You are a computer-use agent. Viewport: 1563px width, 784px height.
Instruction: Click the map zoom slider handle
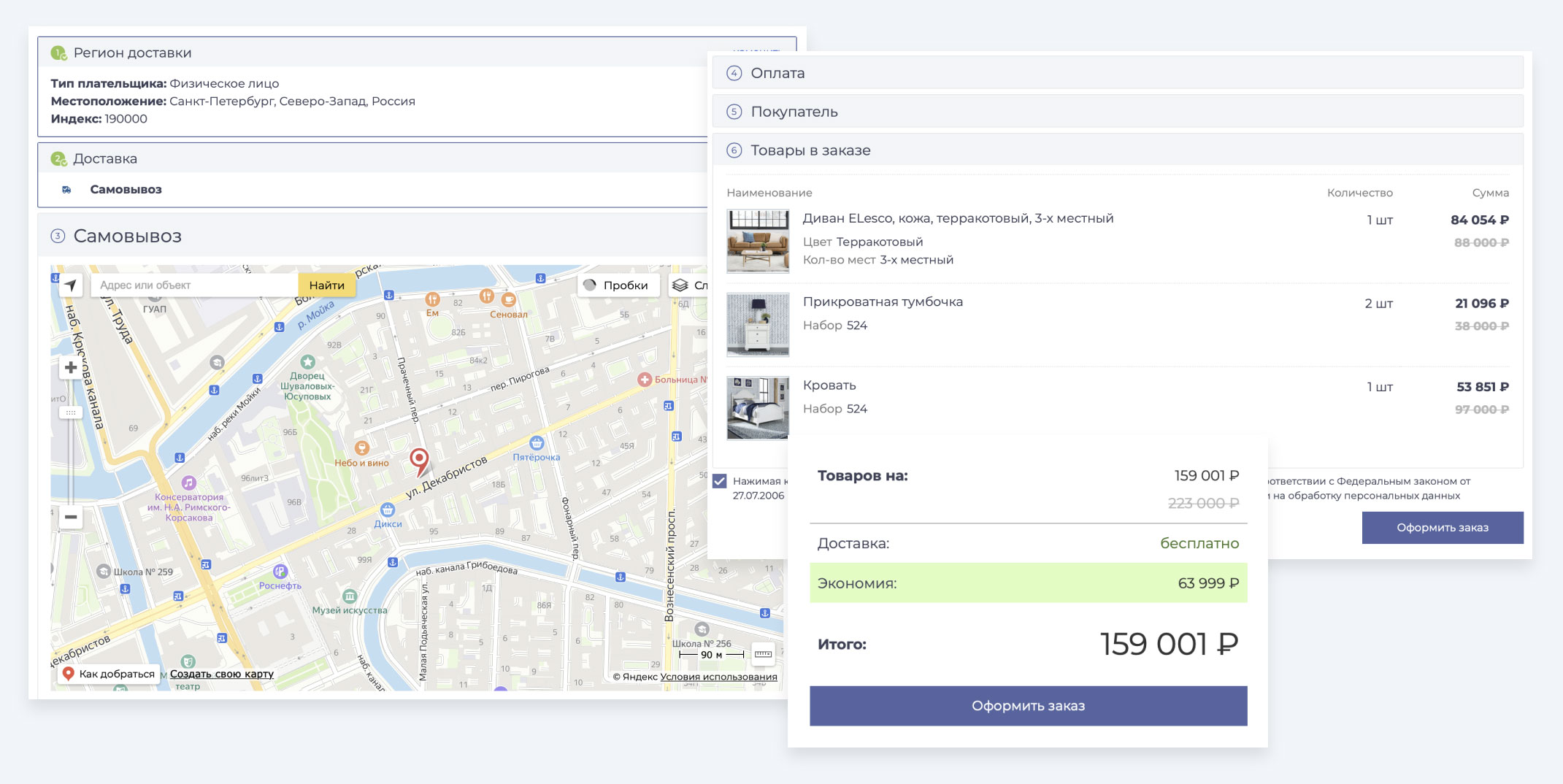tap(71, 413)
